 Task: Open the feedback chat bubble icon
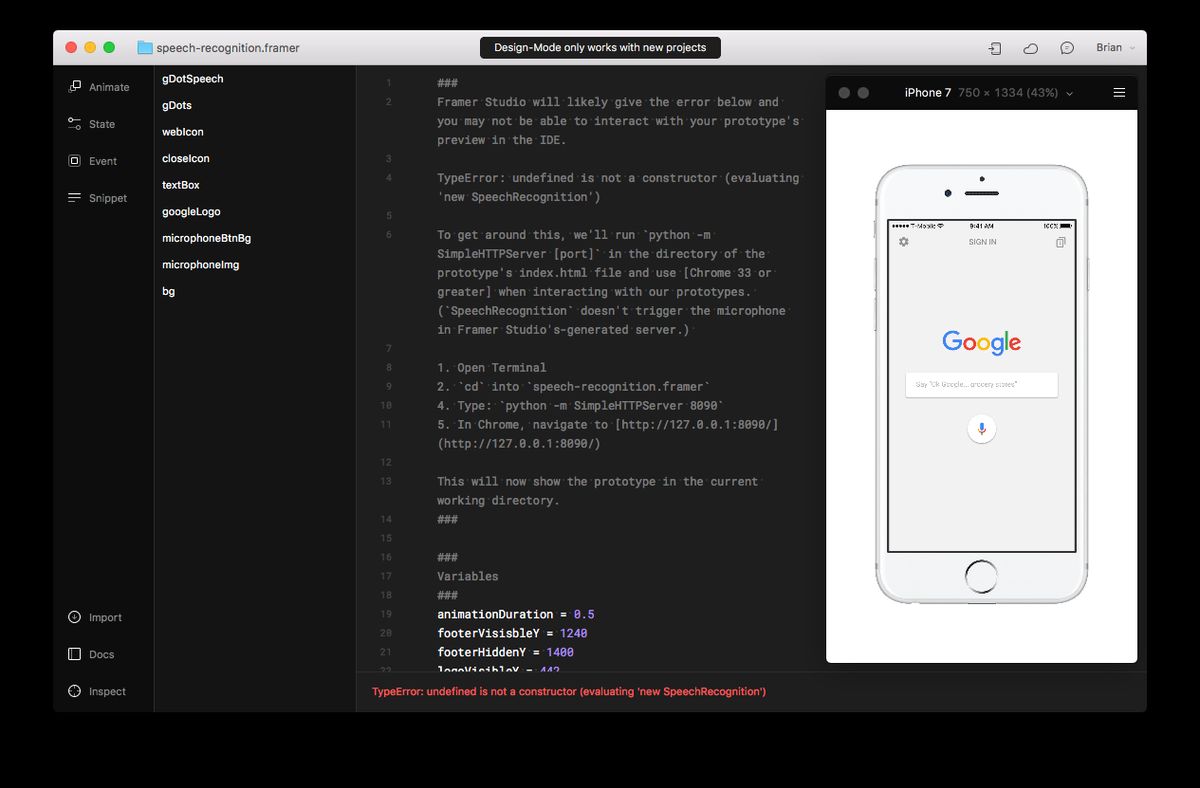(1066, 47)
